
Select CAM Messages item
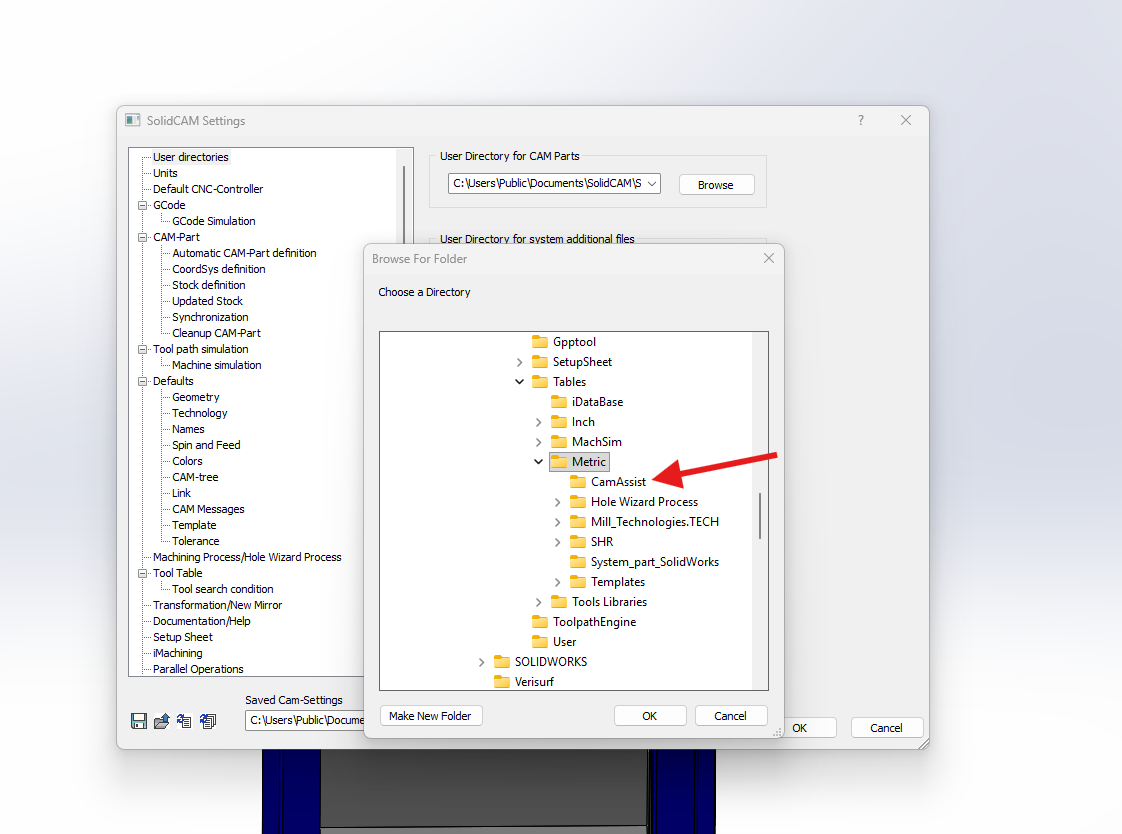(208, 509)
